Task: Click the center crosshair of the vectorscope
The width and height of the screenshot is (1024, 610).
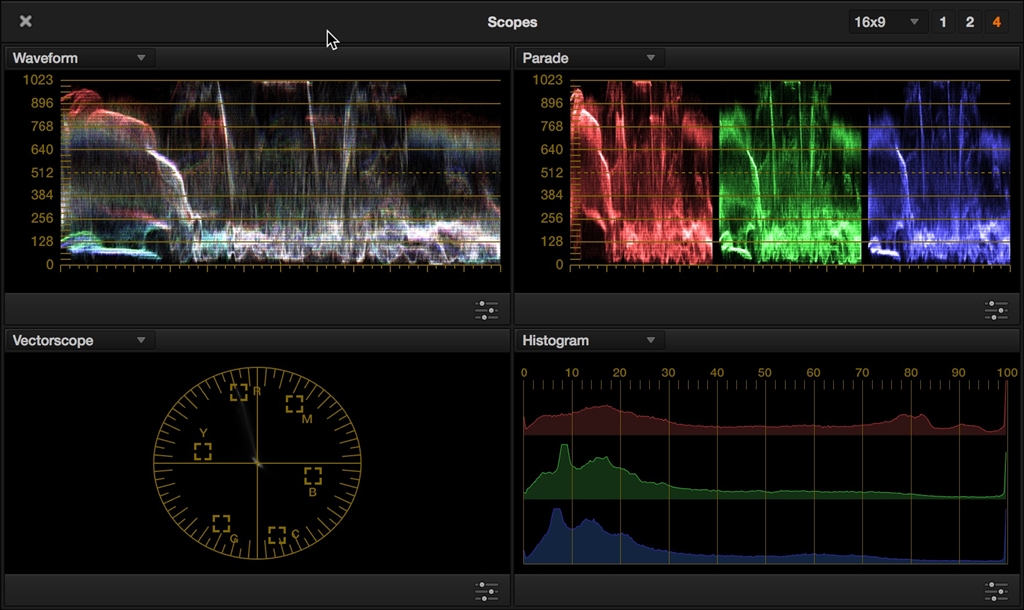Action: [258, 463]
